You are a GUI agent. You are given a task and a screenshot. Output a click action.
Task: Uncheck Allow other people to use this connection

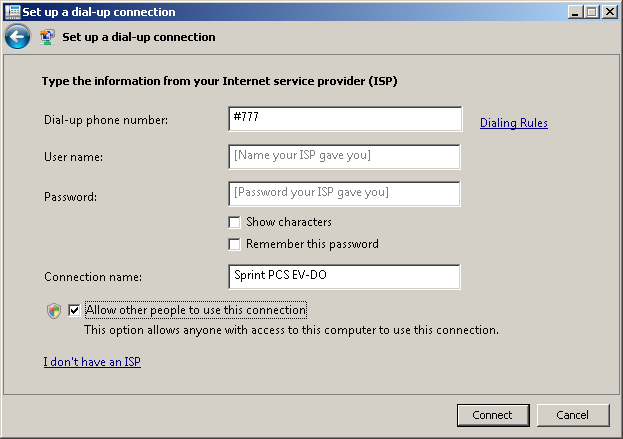point(74,310)
